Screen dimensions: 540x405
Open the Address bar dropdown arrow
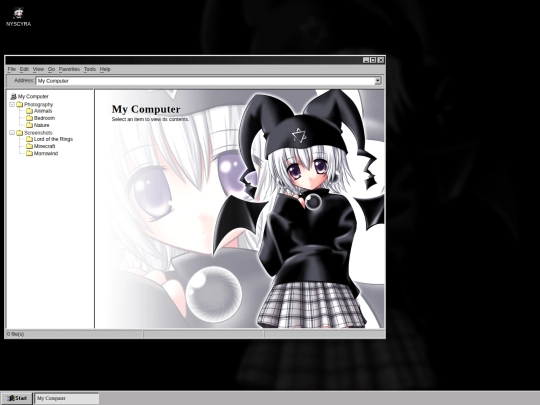[x=378, y=81]
